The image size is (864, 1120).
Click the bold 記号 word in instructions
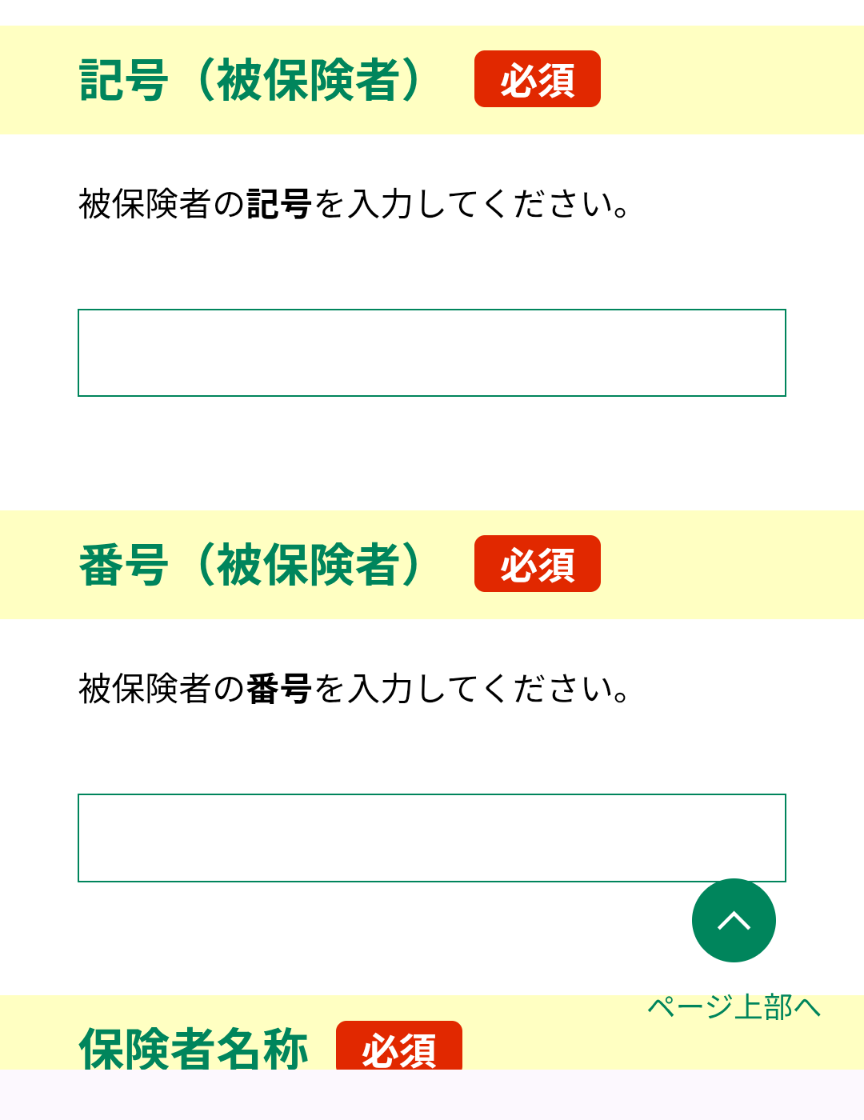click(x=279, y=204)
